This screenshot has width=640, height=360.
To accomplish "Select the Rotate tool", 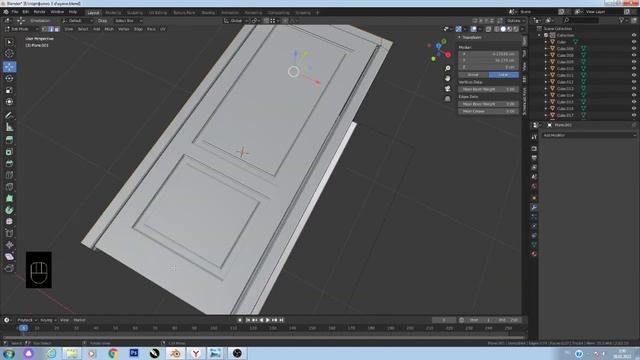I will coord(9,78).
